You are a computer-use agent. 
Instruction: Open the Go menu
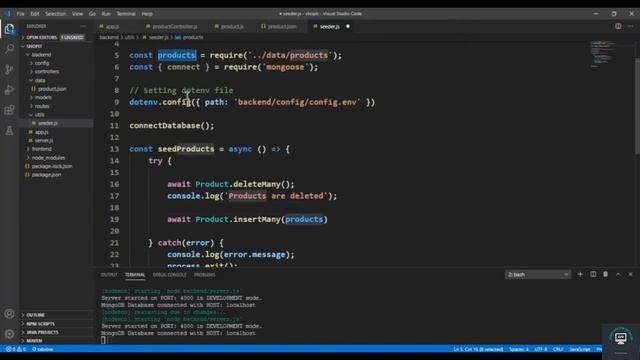click(92, 13)
